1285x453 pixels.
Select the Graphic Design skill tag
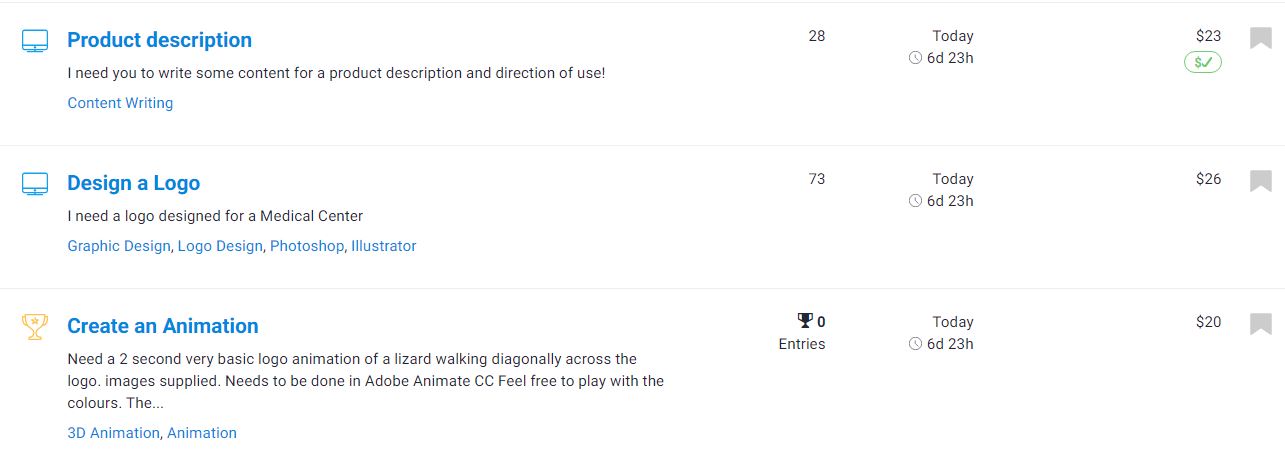tap(119, 246)
